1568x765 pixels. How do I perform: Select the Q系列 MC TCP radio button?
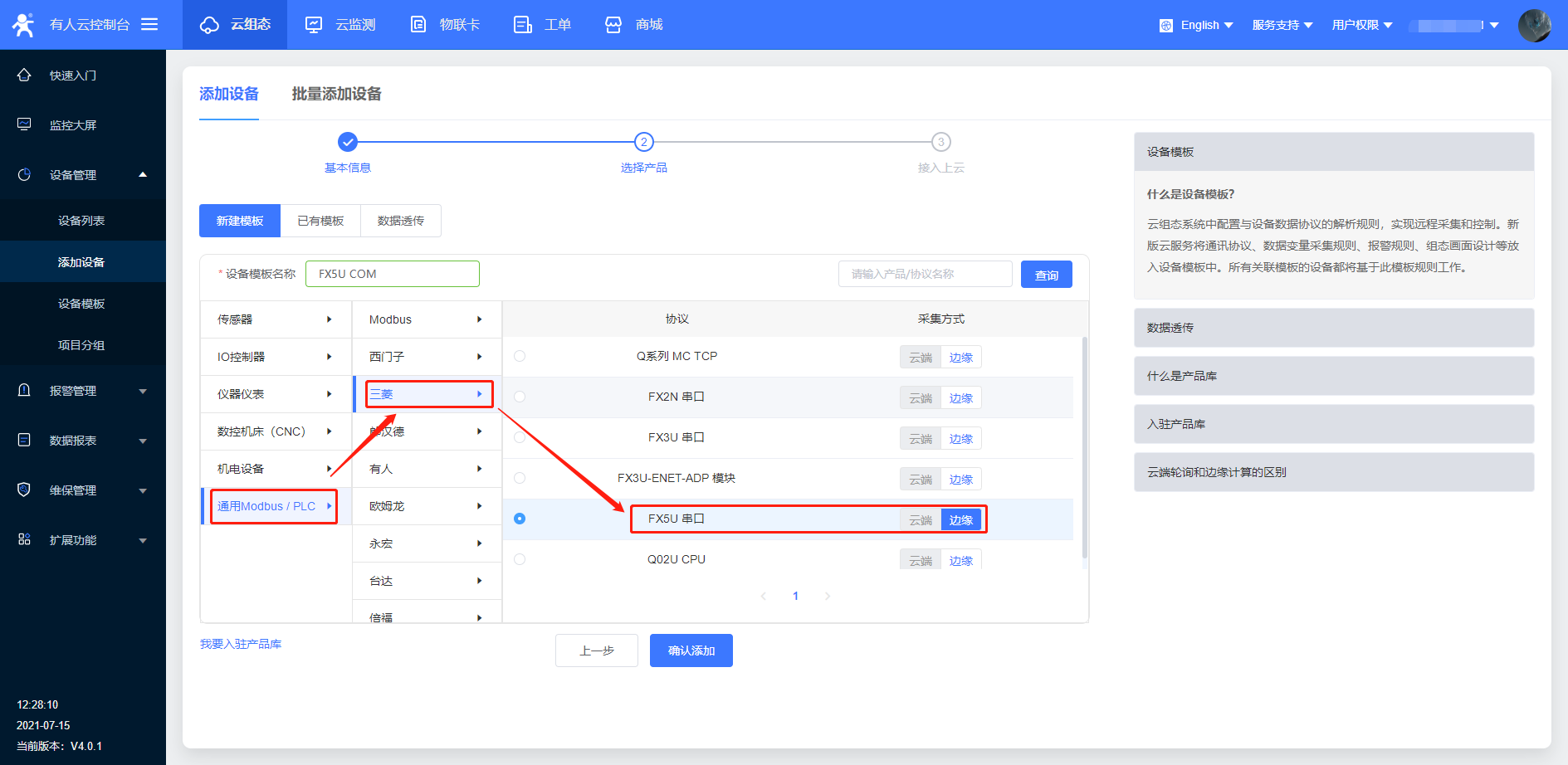pos(520,356)
